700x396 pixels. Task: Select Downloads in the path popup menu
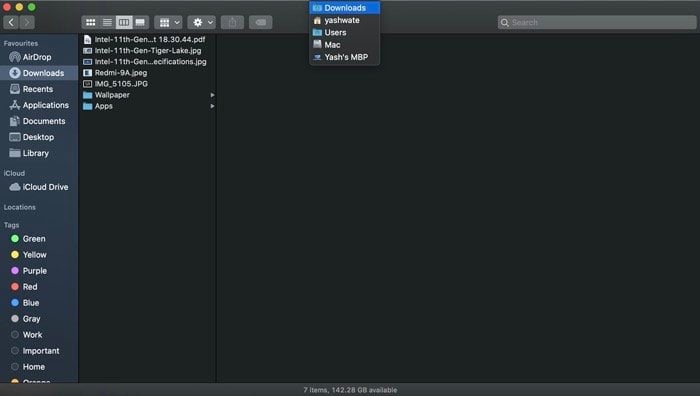pos(345,8)
